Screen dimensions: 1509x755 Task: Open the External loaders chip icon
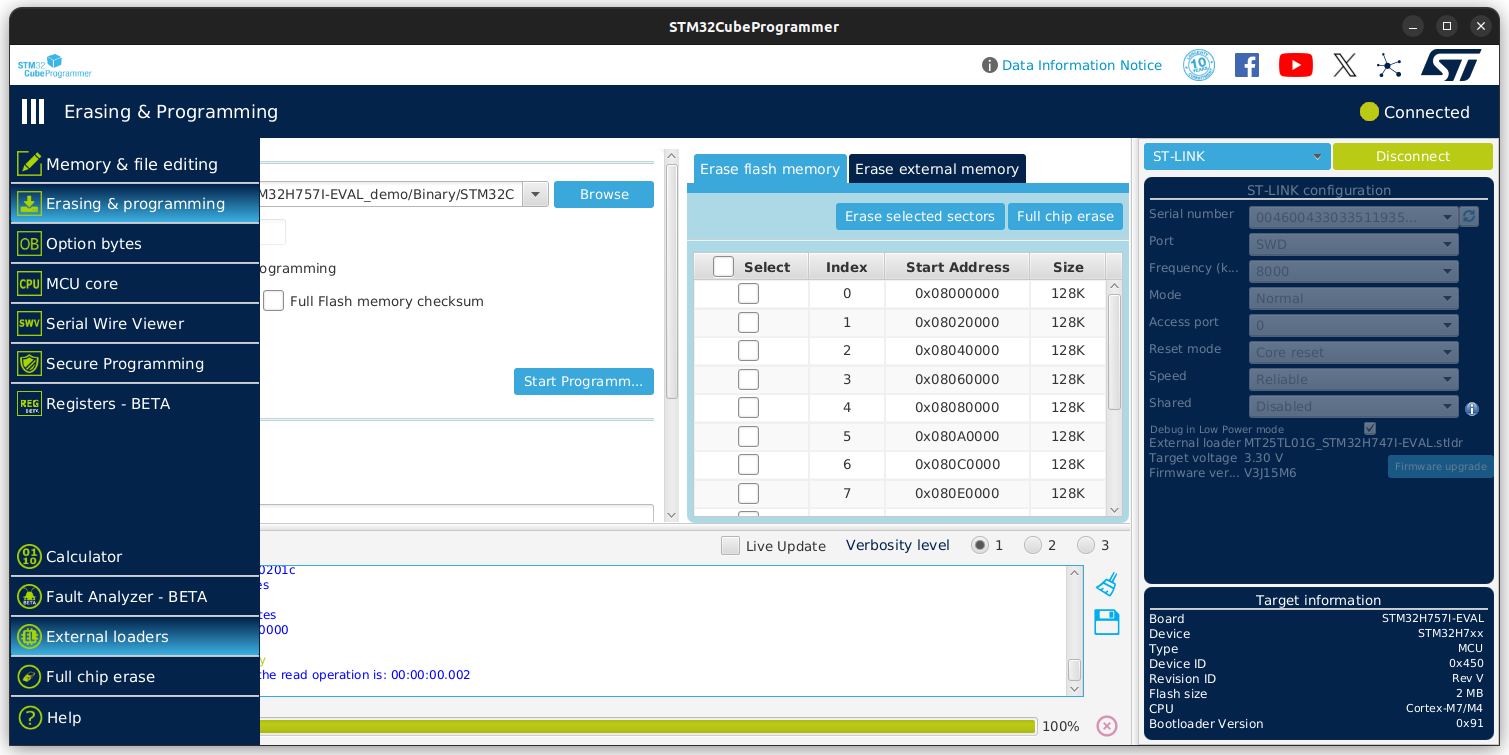29,636
